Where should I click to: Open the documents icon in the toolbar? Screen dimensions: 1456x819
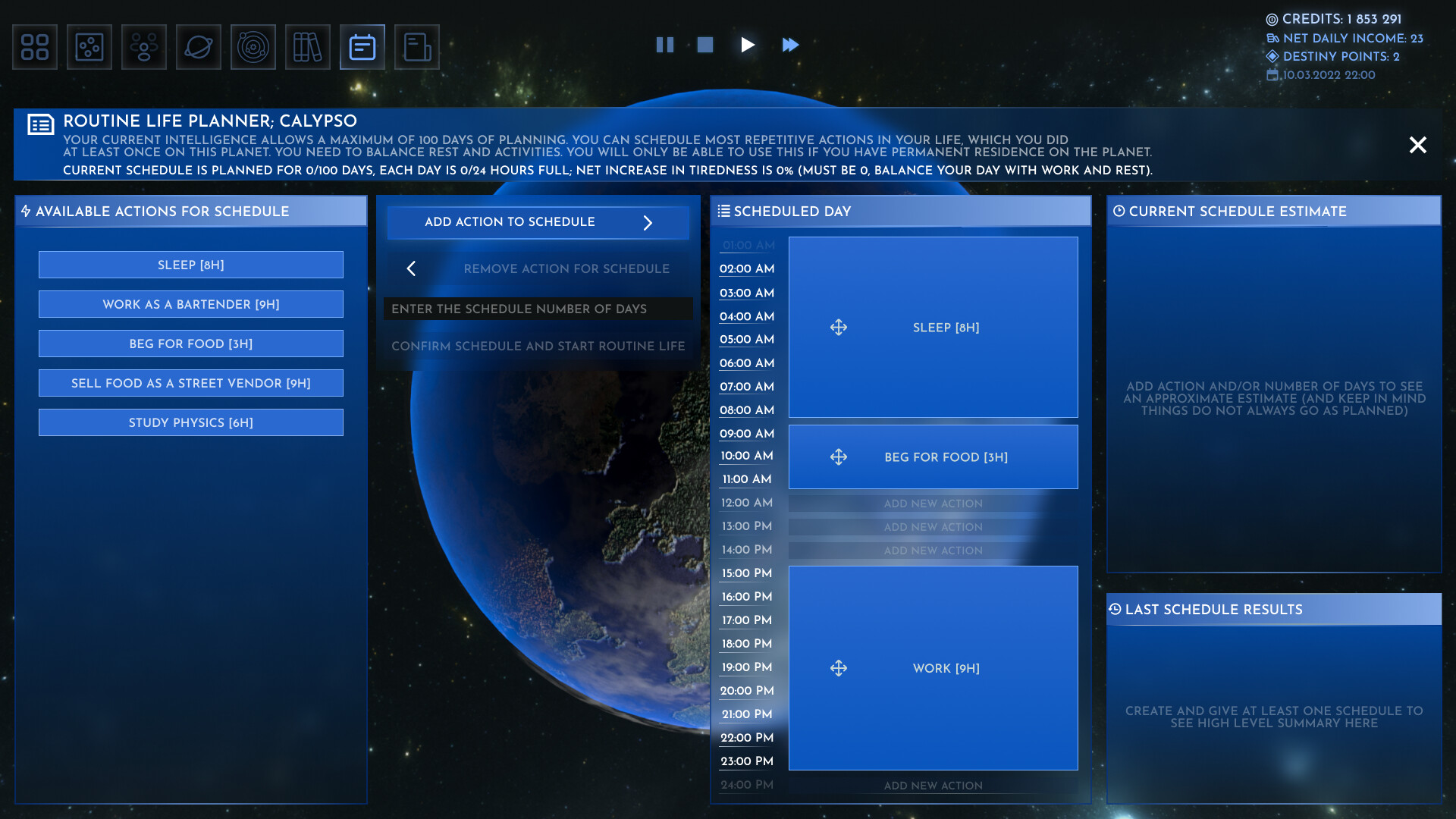point(416,46)
